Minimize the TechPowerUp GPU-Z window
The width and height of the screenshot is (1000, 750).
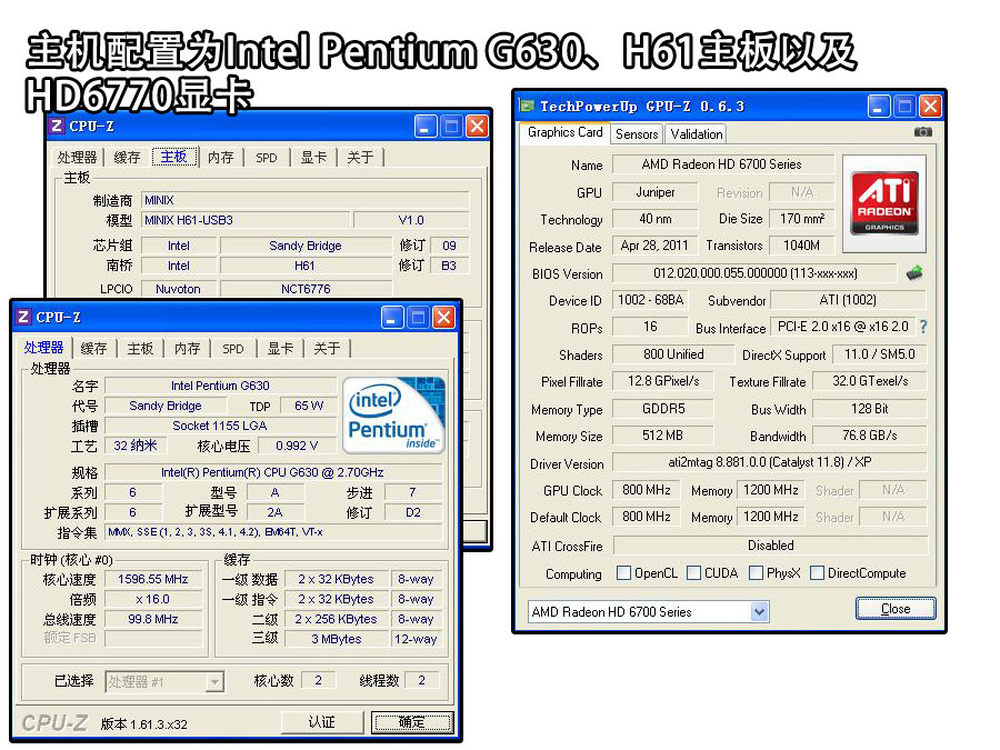(879, 106)
